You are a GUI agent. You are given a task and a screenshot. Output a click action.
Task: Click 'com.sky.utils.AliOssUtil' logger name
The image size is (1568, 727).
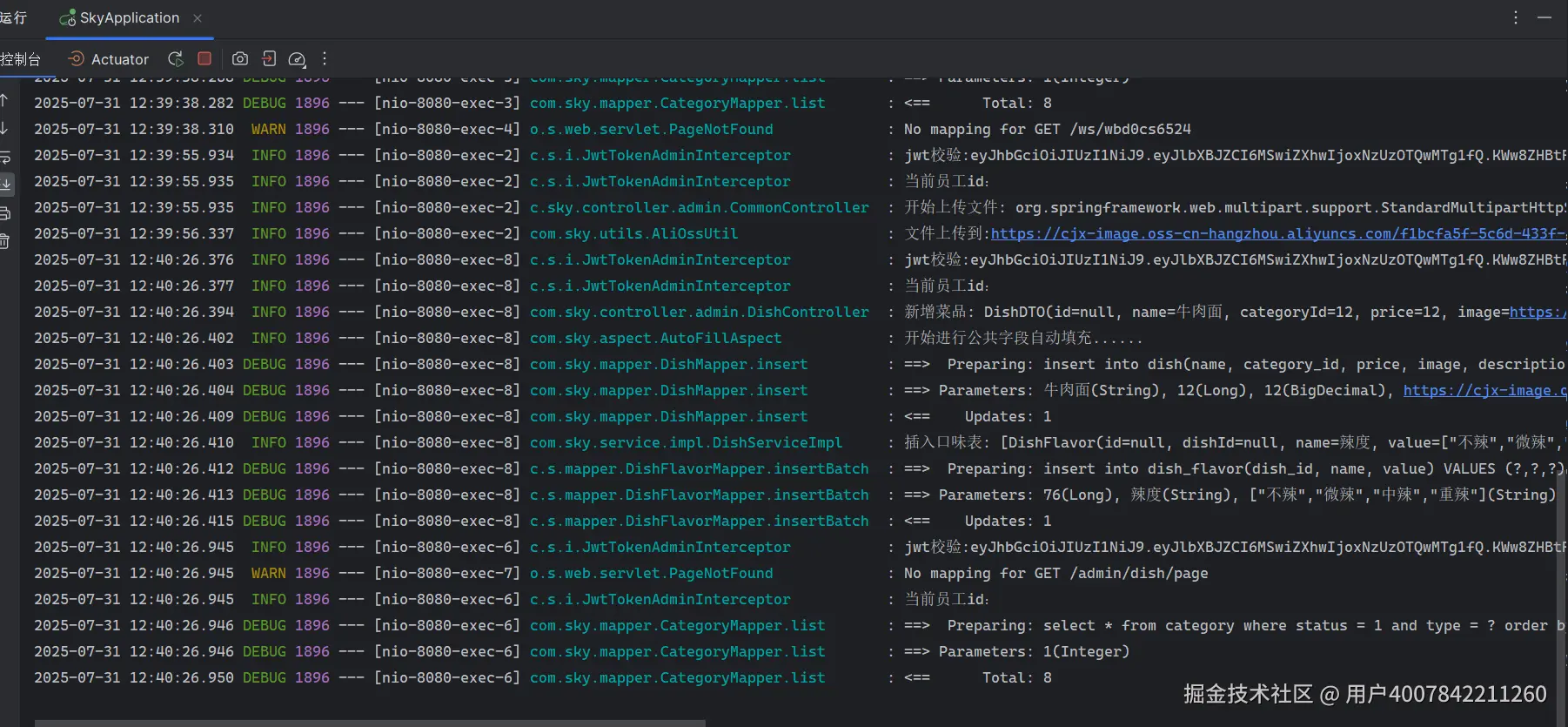(x=633, y=233)
